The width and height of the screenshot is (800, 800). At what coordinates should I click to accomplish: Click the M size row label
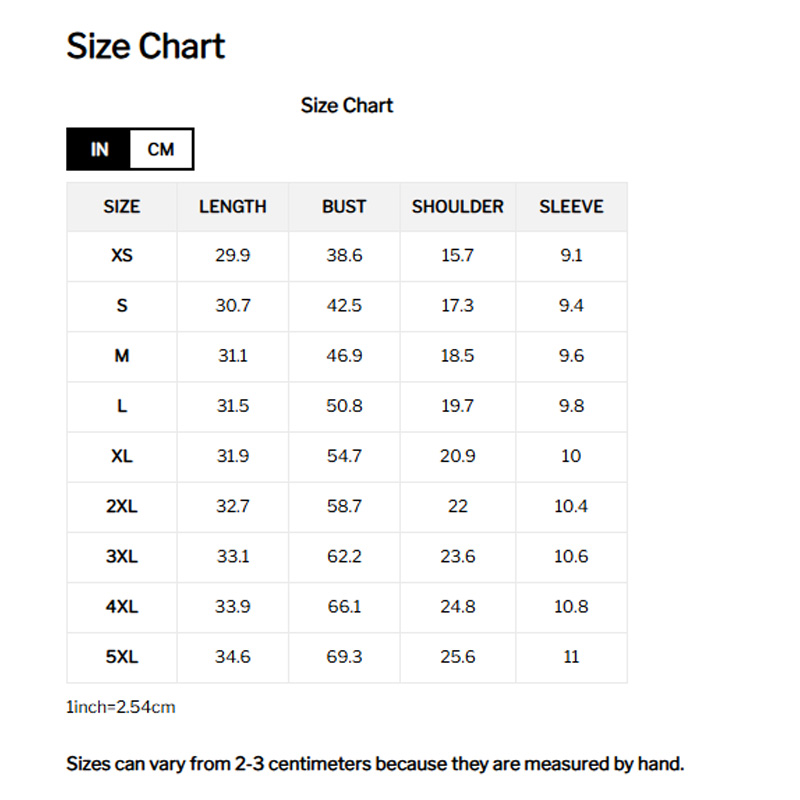click(x=122, y=356)
